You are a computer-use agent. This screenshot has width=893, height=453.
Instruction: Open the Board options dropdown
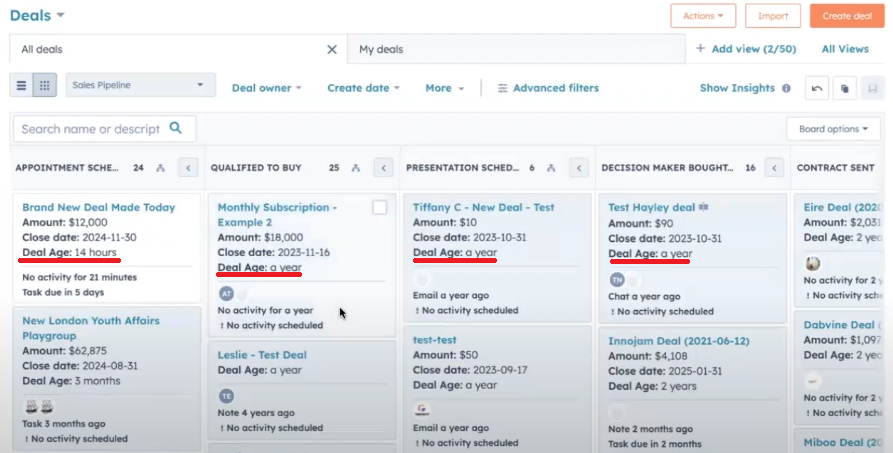coord(832,129)
